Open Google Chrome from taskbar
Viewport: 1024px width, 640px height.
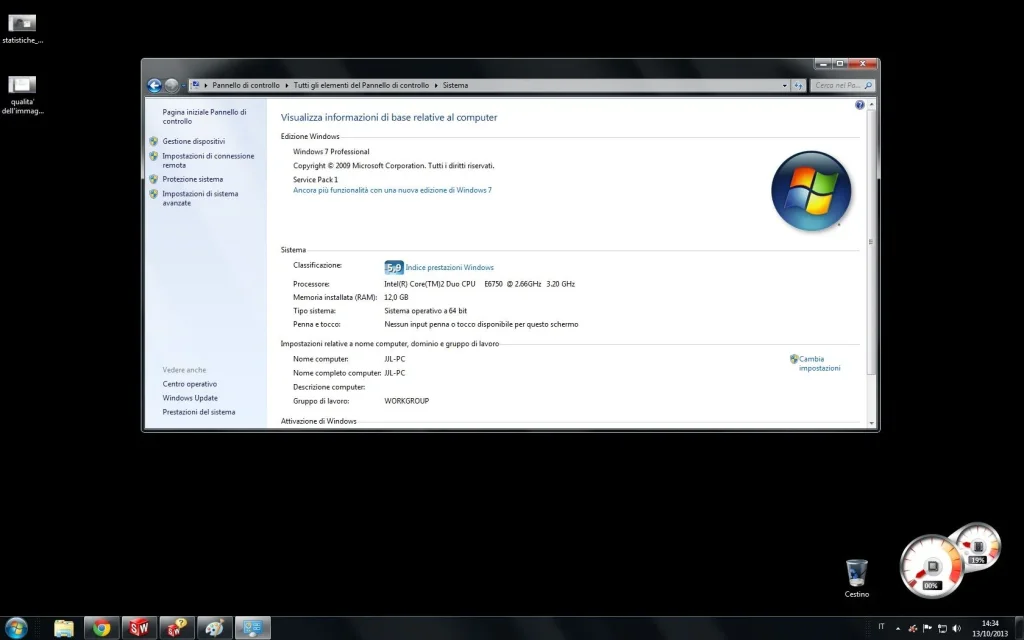[x=101, y=628]
